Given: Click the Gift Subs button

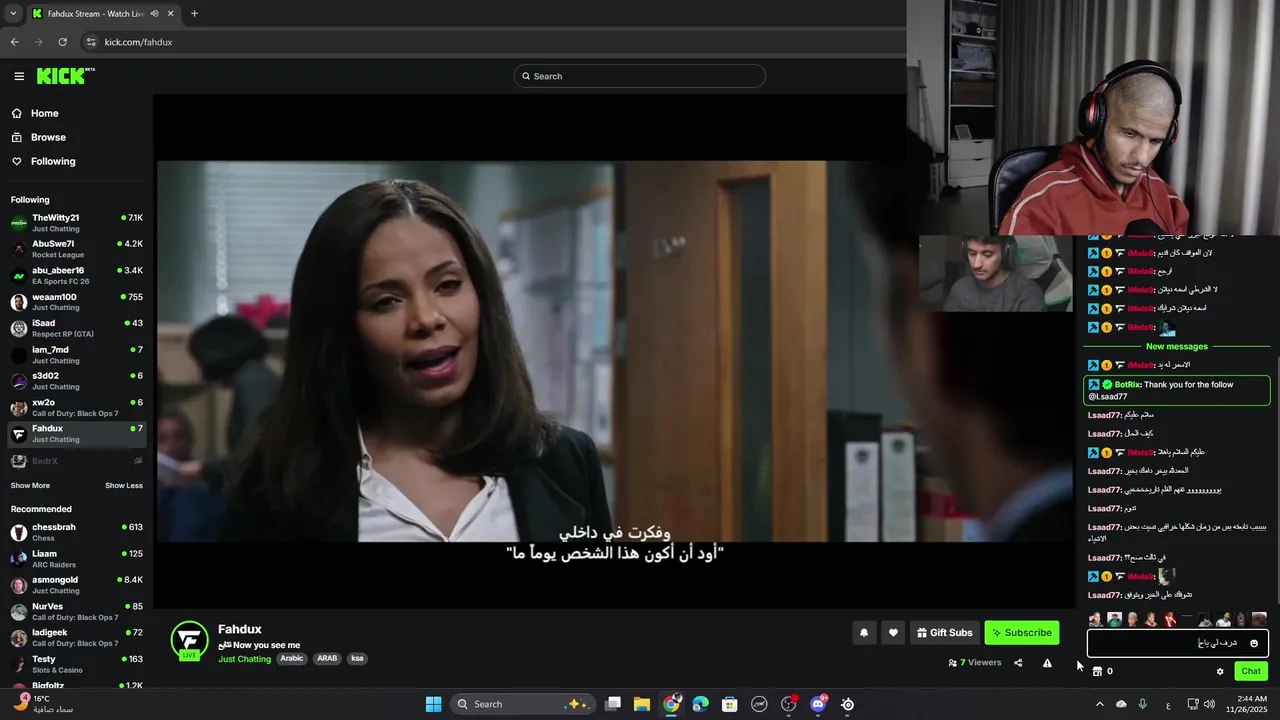Looking at the screenshot, I should [945, 632].
